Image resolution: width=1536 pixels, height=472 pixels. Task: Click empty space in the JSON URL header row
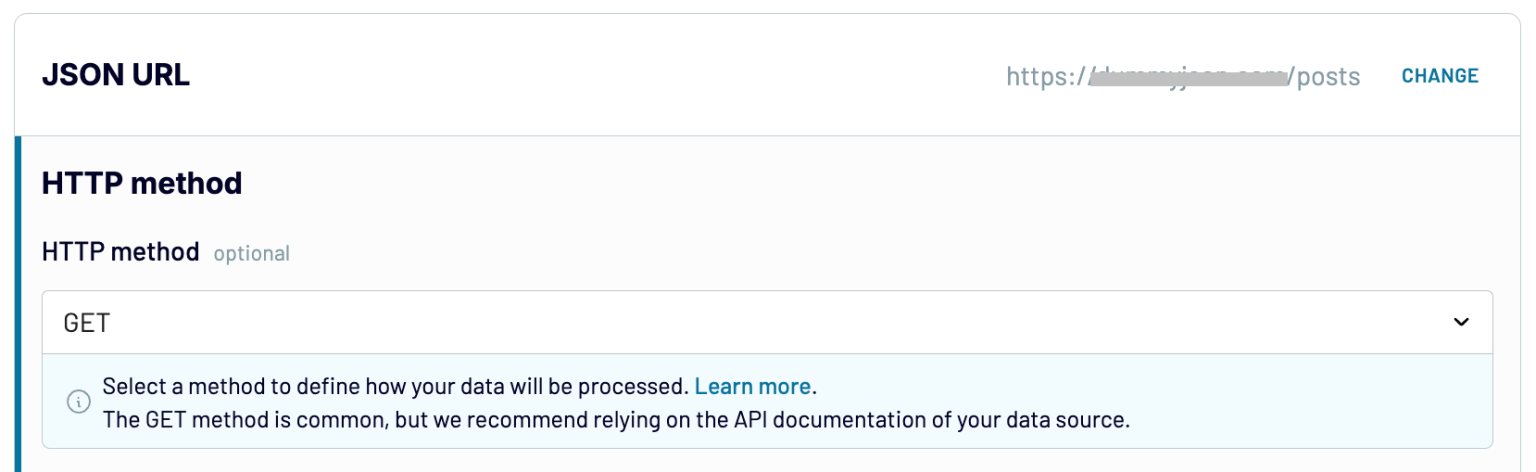(600, 76)
